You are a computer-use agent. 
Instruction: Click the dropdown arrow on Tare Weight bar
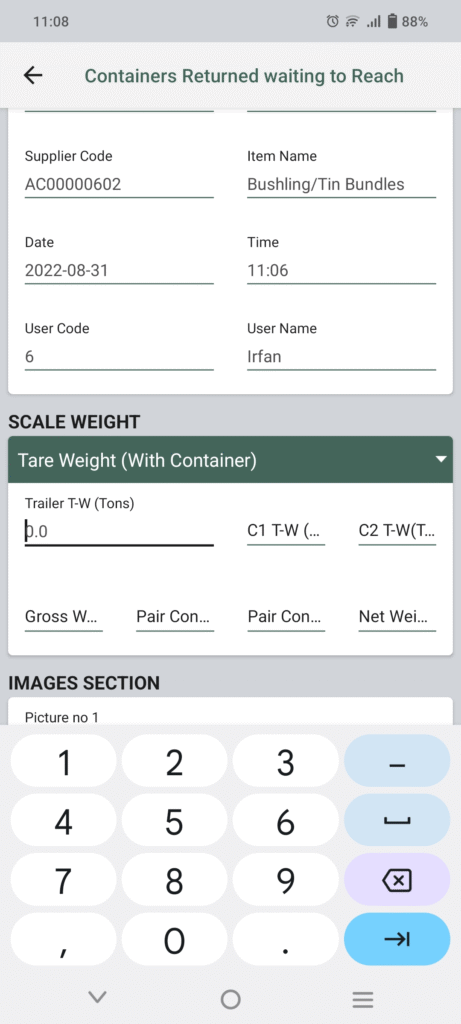pyautogui.click(x=442, y=460)
